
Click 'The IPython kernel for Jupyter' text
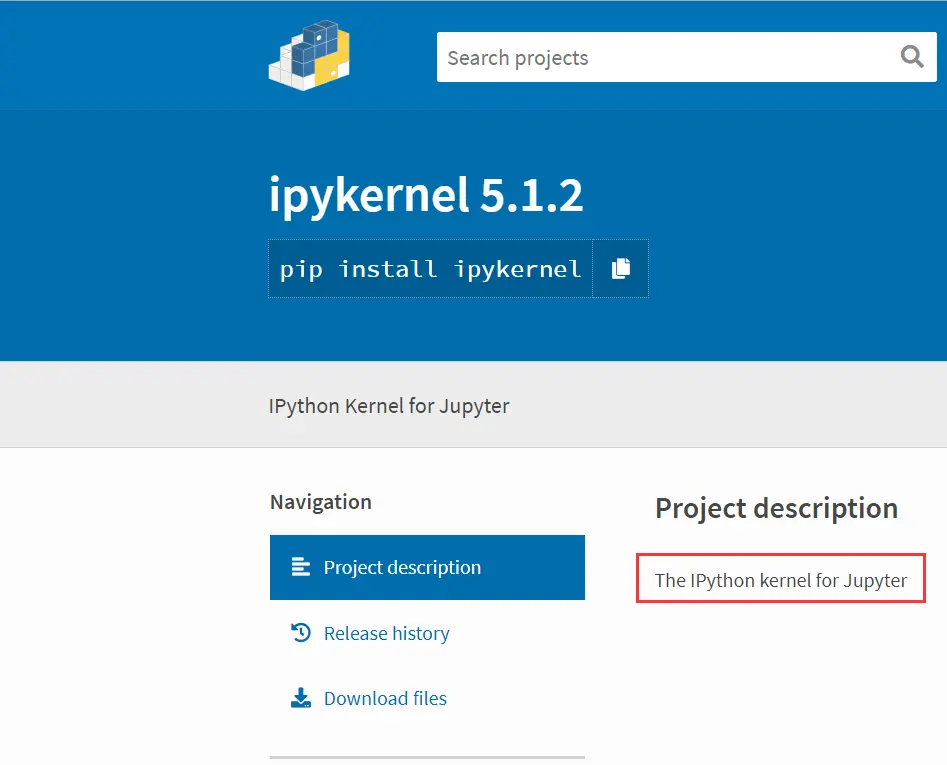pyautogui.click(x=781, y=580)
